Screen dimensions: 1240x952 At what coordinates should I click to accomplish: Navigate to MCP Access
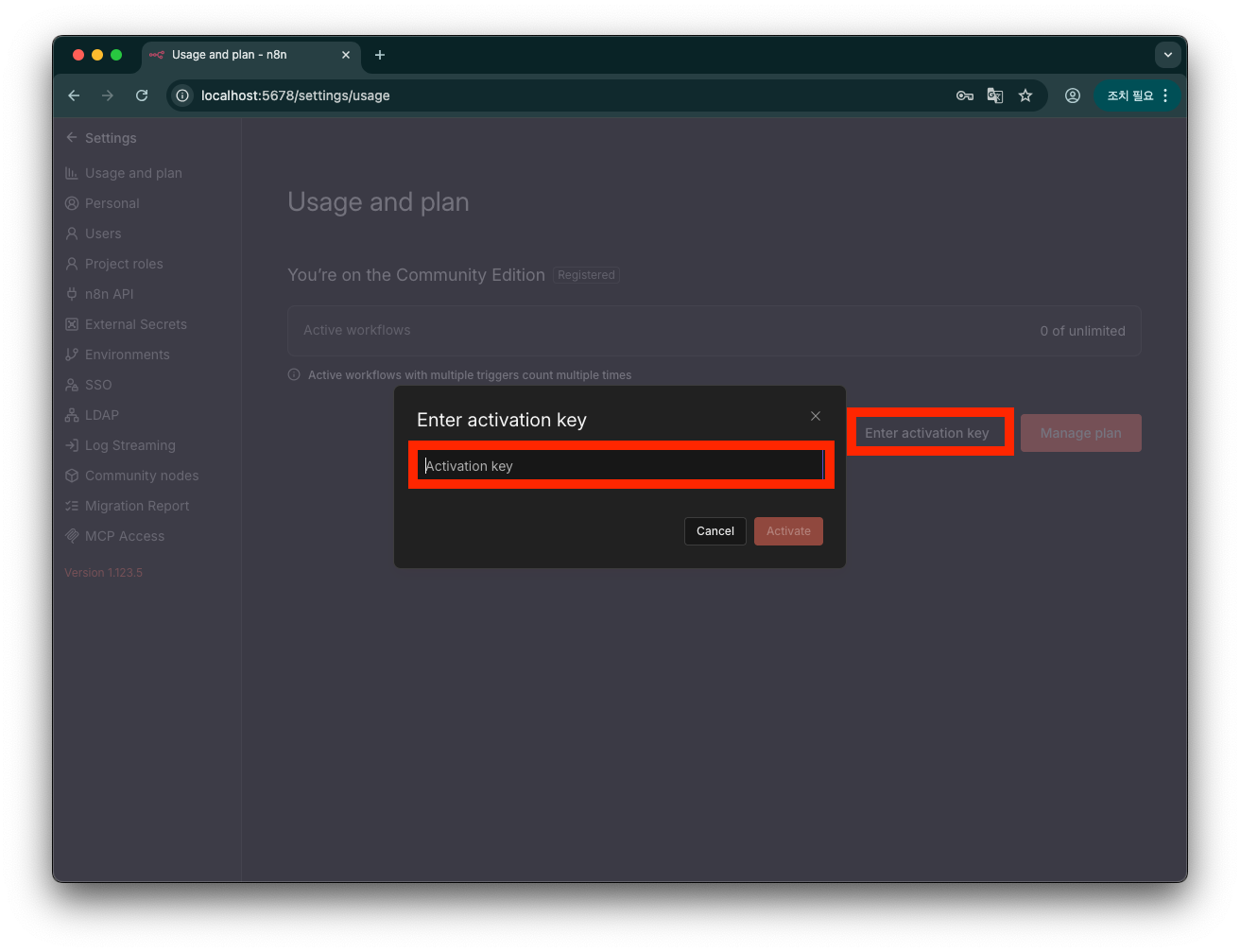click(x=125, y=536)
